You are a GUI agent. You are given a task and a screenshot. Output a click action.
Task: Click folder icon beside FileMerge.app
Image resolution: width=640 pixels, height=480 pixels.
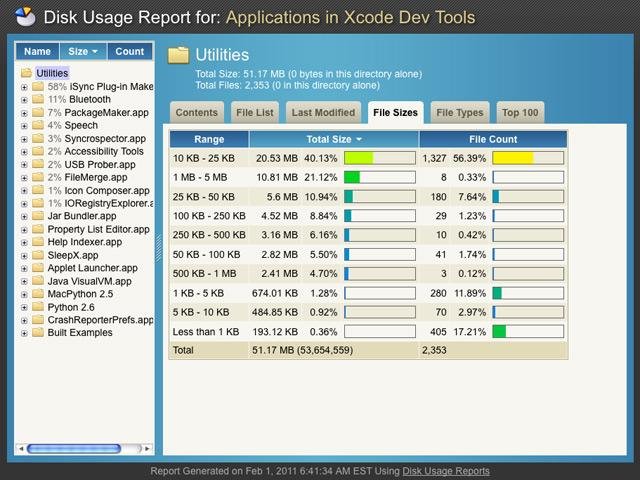(38, 177)
